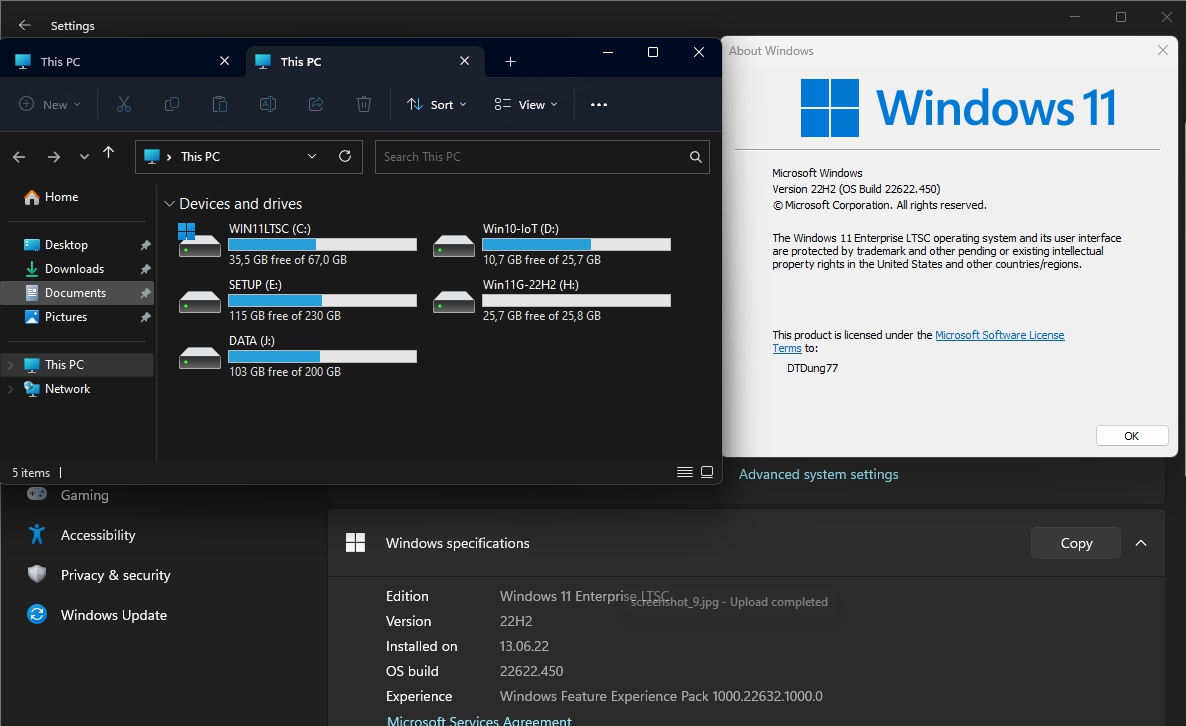Open the DATA (J:) drive
The image size is (1186, 726).
[x=297, y=355]
